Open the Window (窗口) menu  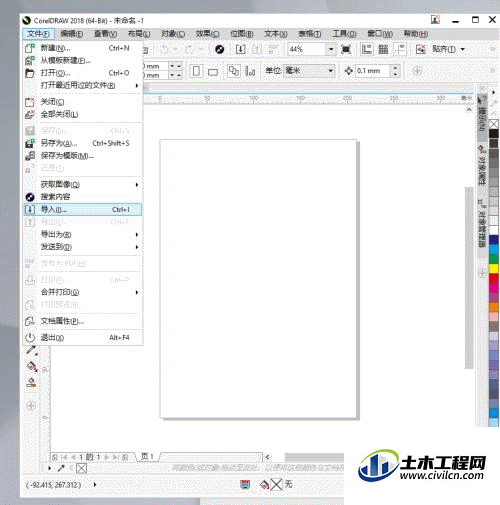tap(380, 34)
